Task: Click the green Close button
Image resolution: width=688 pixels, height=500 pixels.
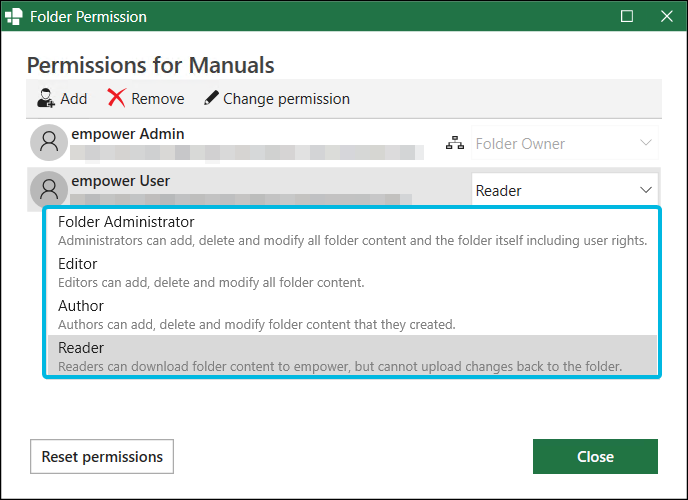Action: (595, 457)
